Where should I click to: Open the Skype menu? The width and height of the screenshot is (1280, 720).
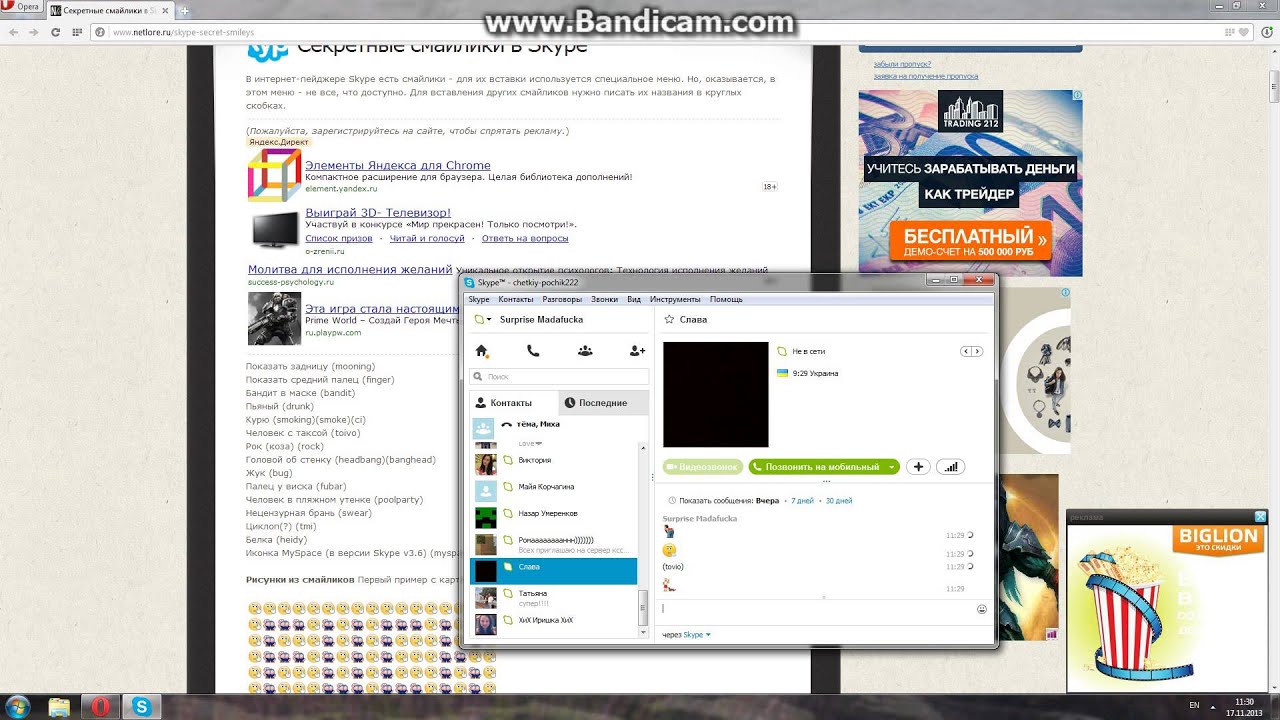click(479, 299)
